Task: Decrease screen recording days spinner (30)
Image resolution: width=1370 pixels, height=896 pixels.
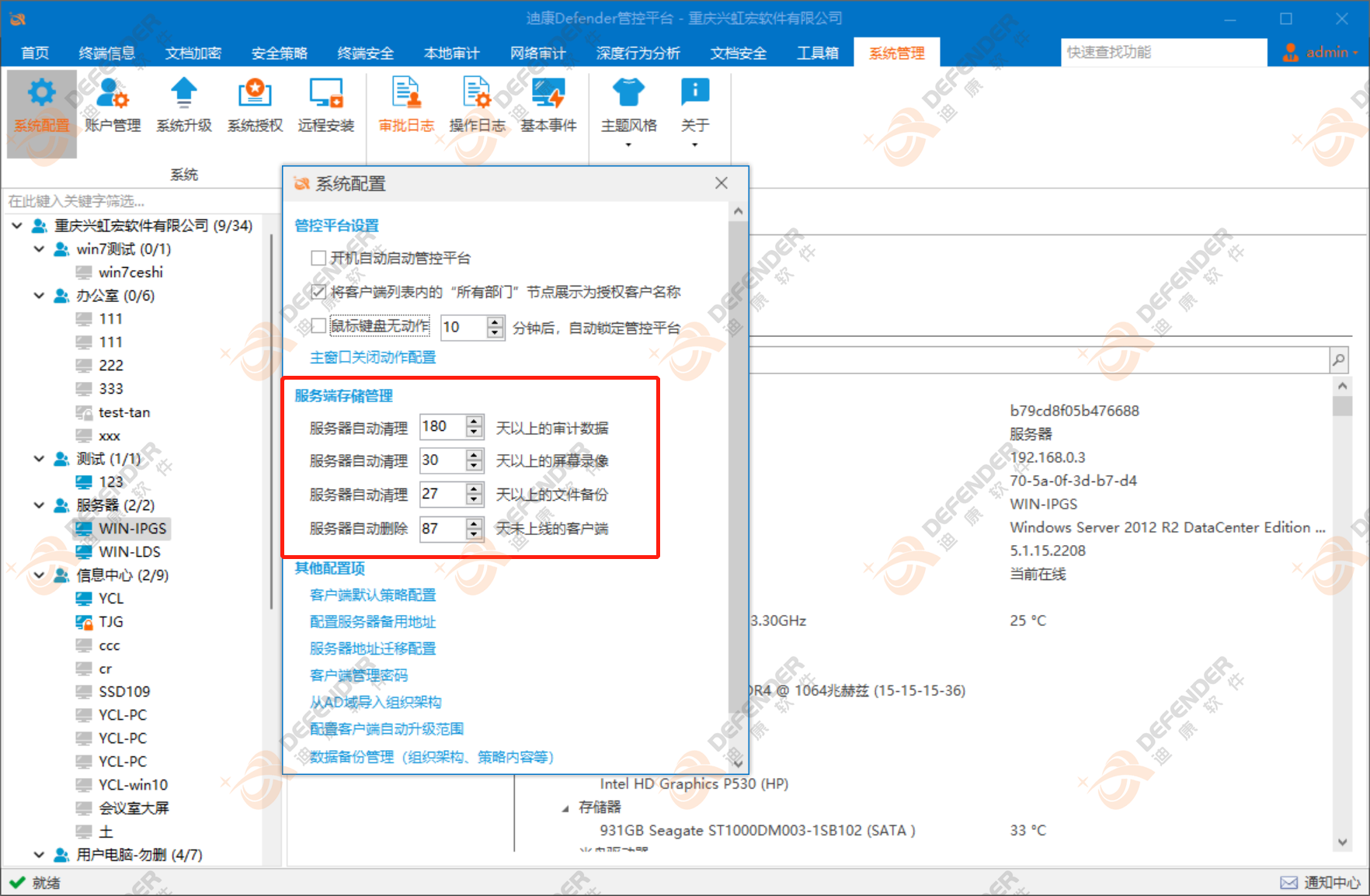Action: coord(474,466)
